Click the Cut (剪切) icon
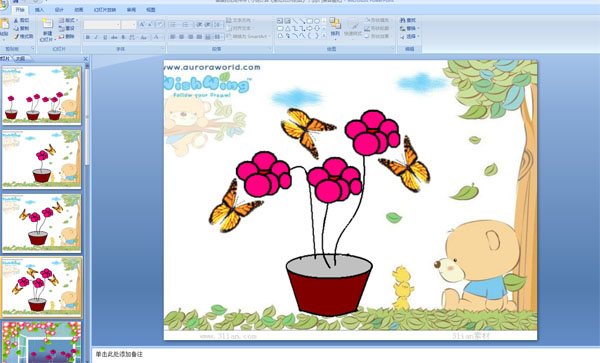 (16, 20)
